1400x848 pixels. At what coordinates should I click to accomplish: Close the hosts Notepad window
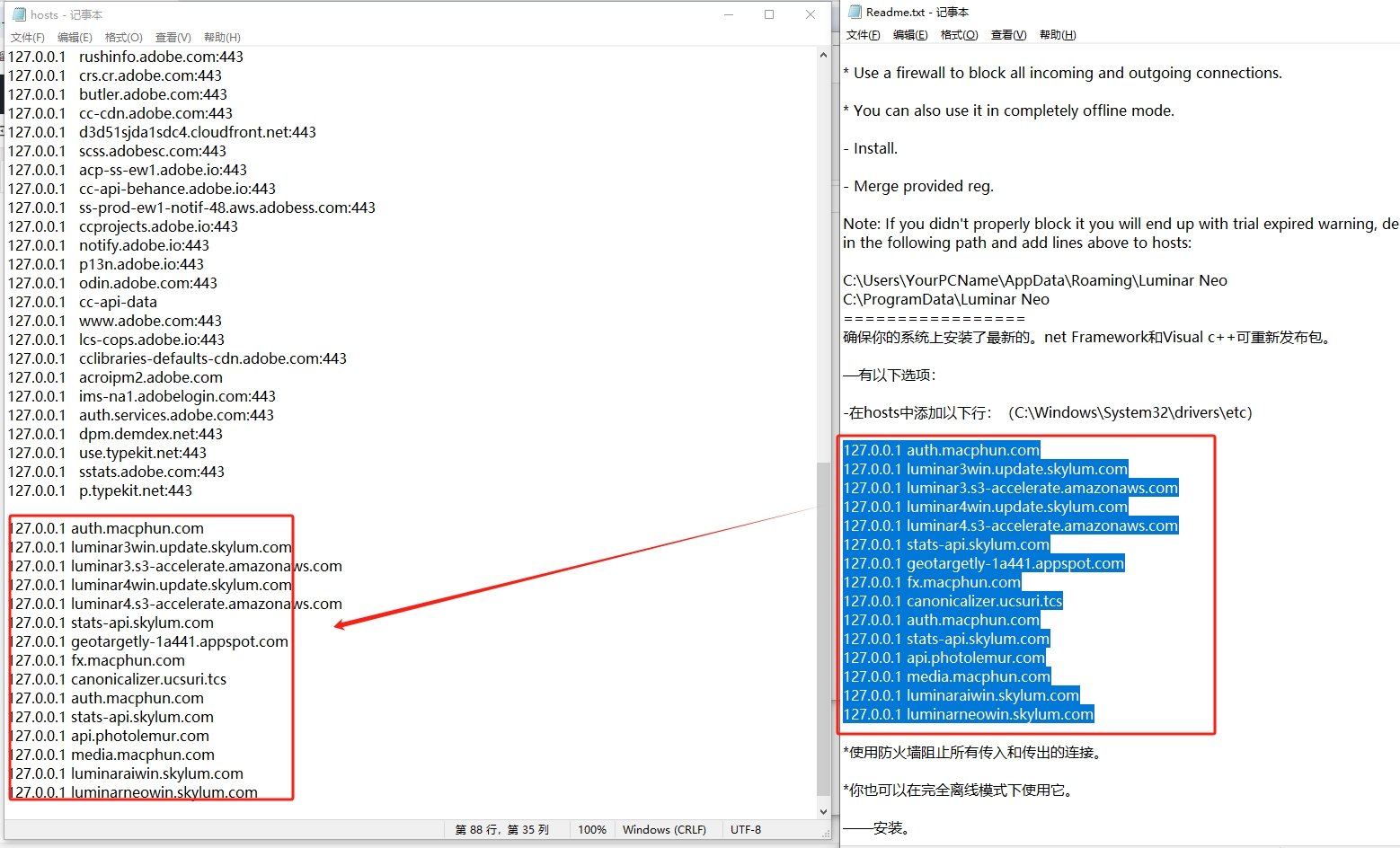click(811, 14)
